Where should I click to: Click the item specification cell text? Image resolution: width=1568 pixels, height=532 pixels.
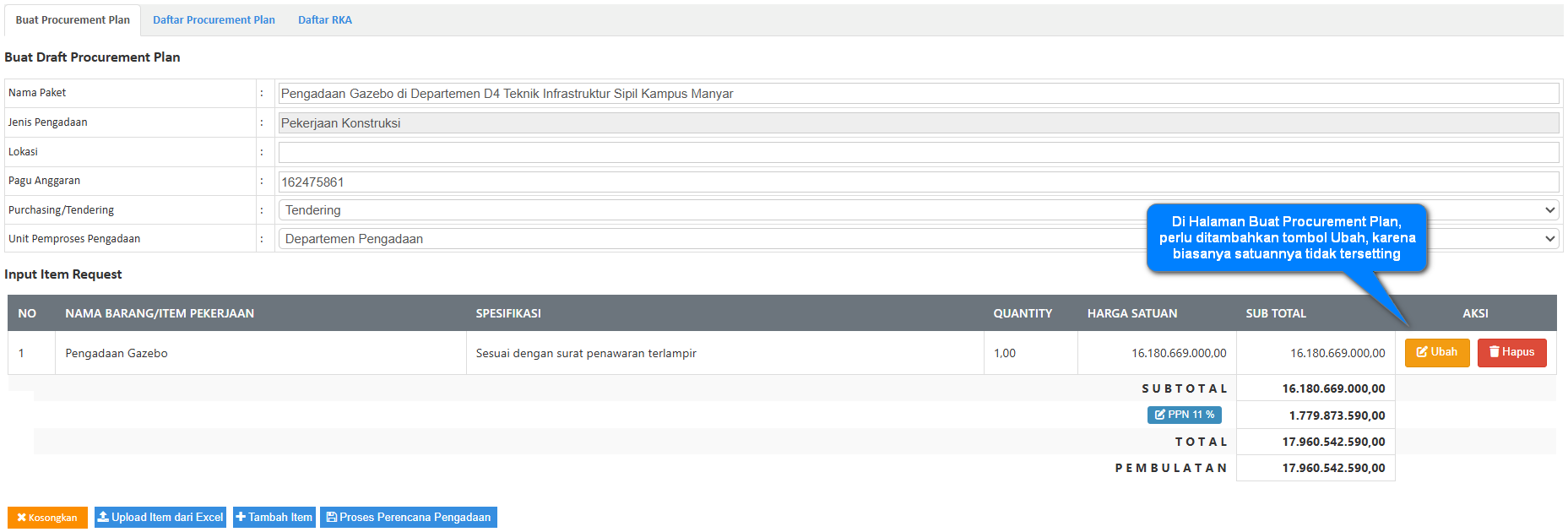point(586,354)
